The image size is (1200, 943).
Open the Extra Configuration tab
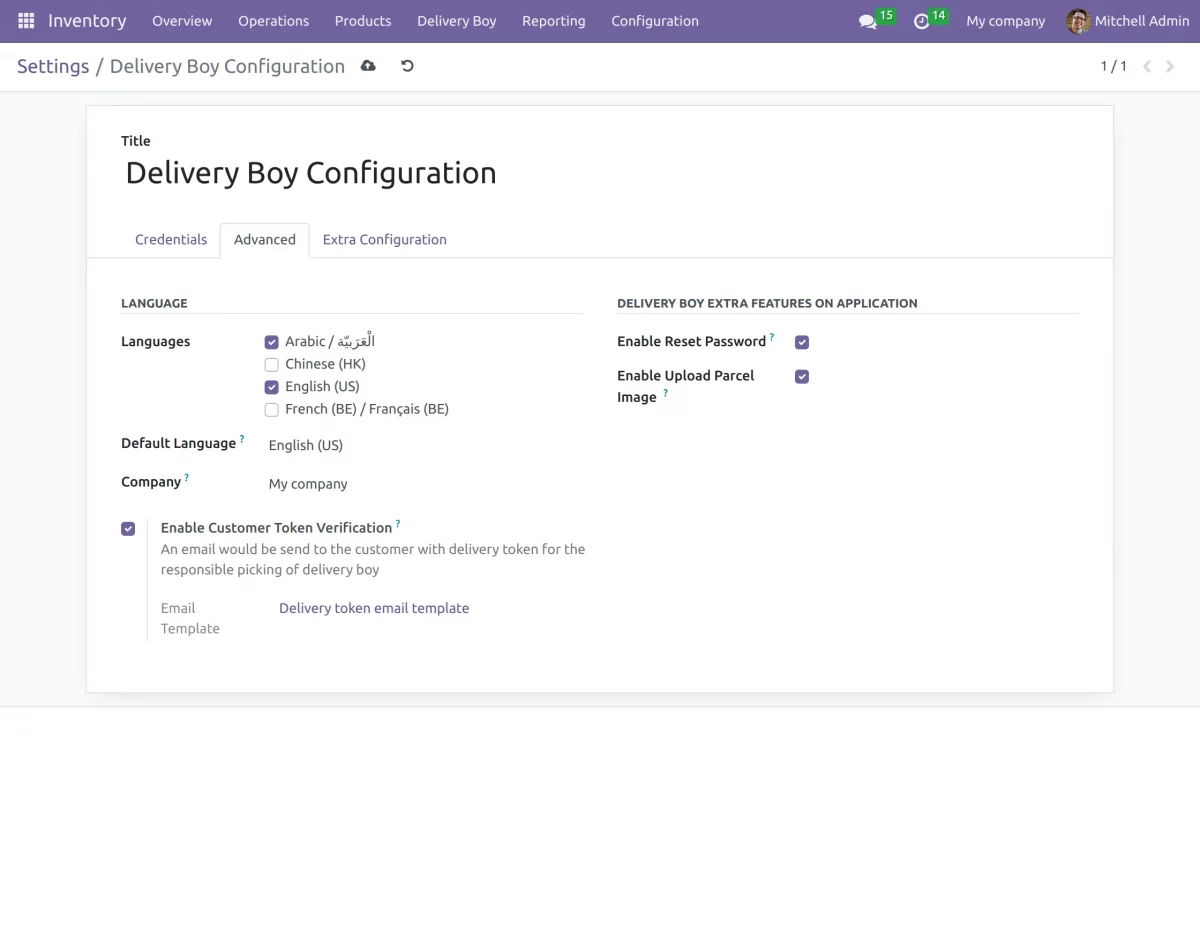384,239
